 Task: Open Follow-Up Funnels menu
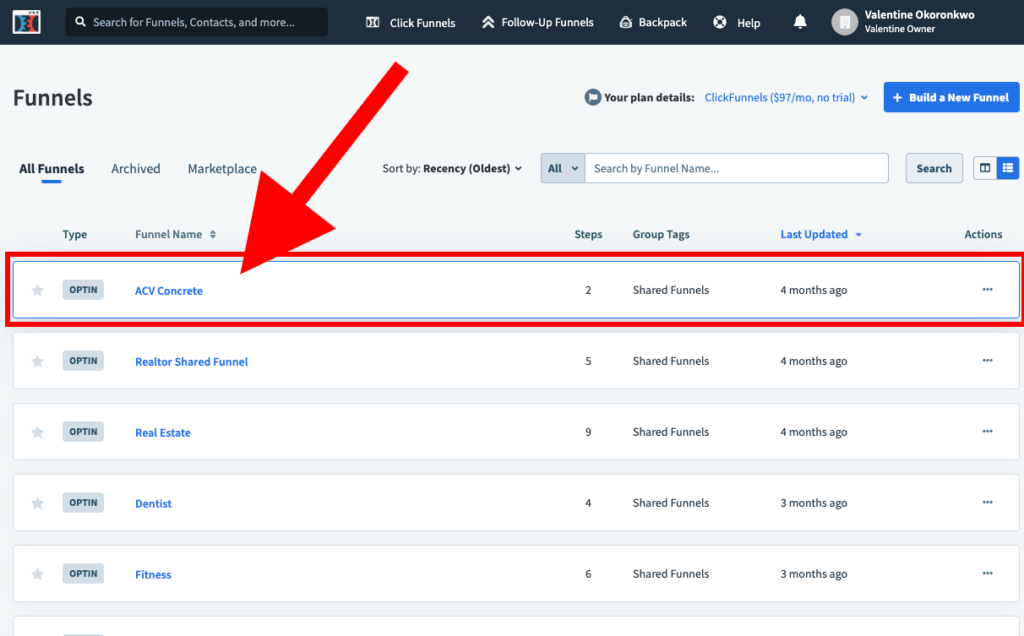(537, 22)
